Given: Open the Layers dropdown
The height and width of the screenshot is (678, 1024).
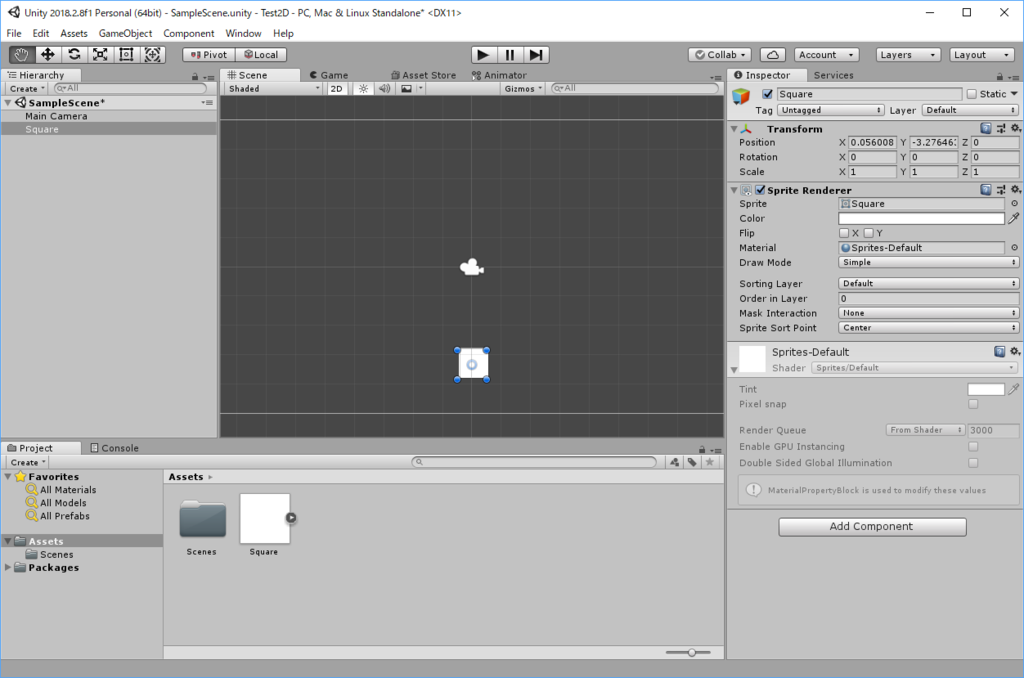Looking at the screenshot, I should tap(908, 55).
